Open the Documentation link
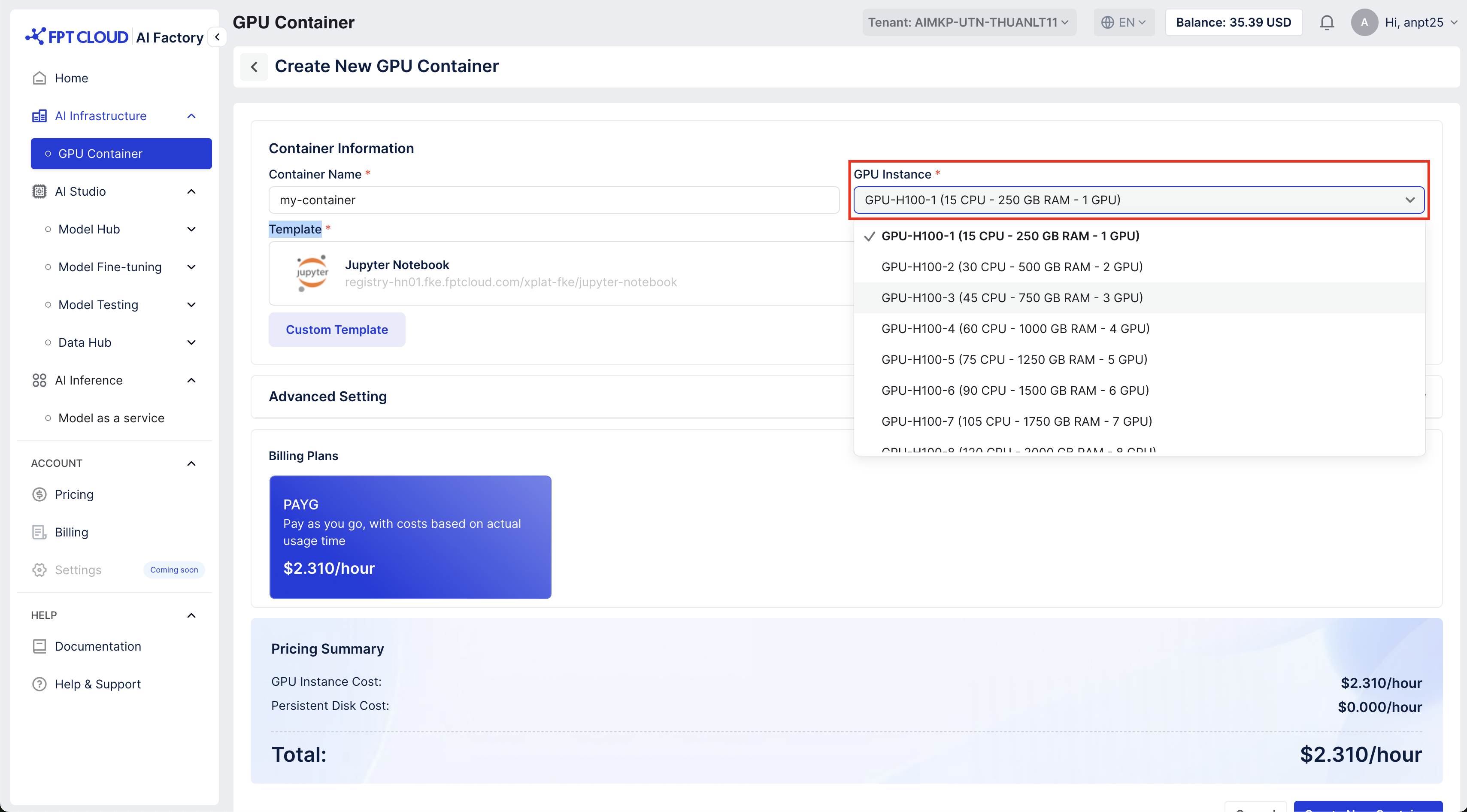The image size is (1467, 812). tap(98, 646)
